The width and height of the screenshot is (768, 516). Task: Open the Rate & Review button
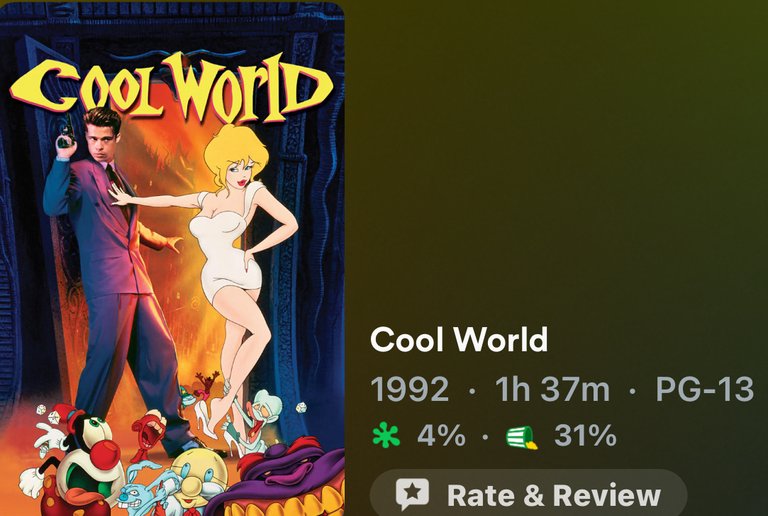(528, 493)
